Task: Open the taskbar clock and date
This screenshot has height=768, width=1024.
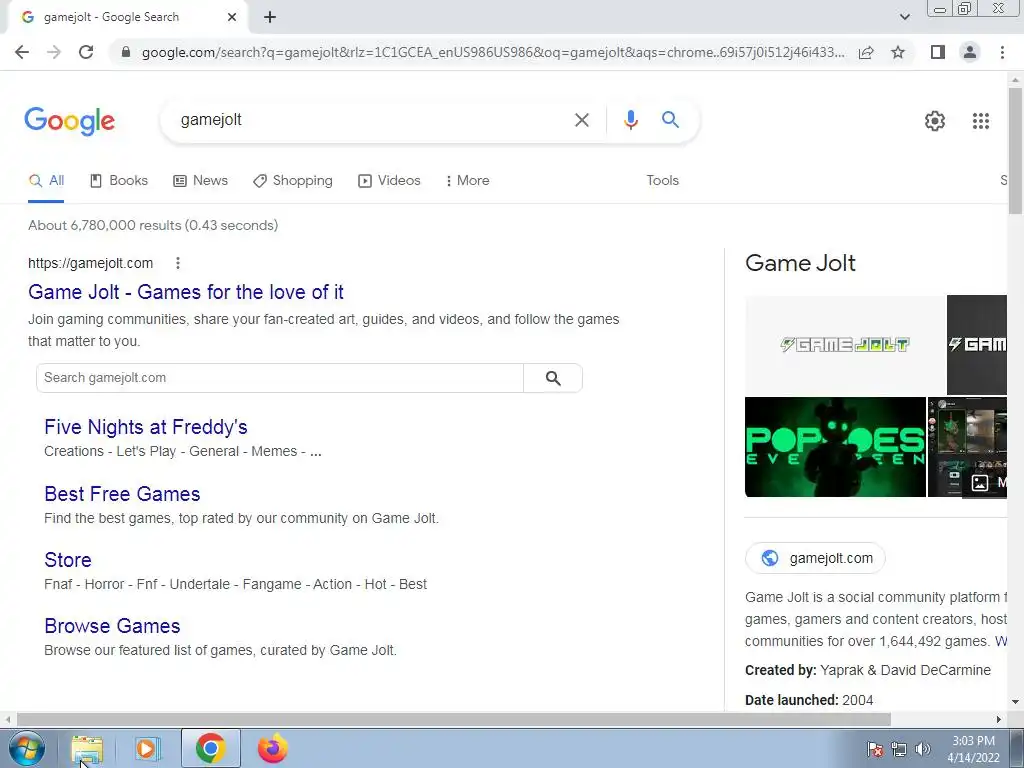Action: 973,749
